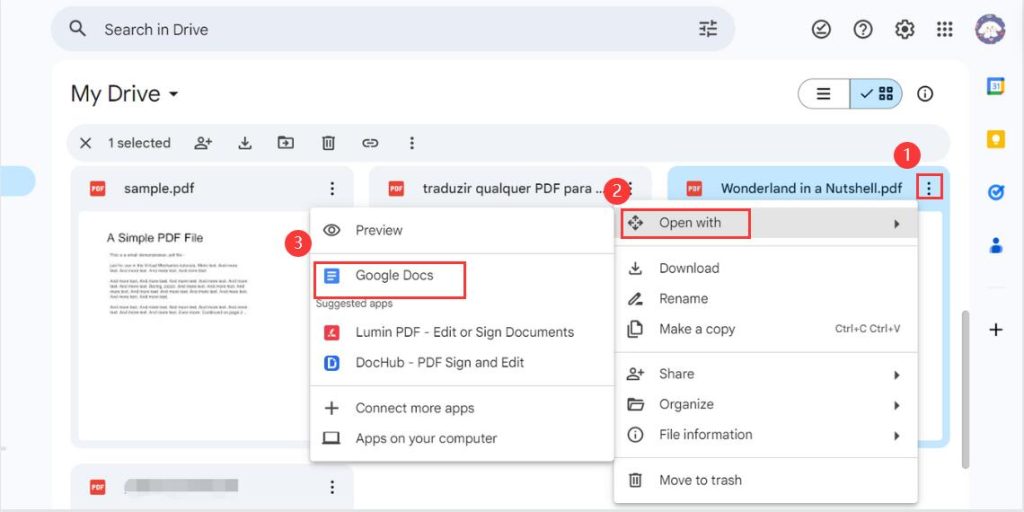The height and width of the screenshot is (512, 1024).
Task: Select Connect more apps
Action: tap(462, 409)
